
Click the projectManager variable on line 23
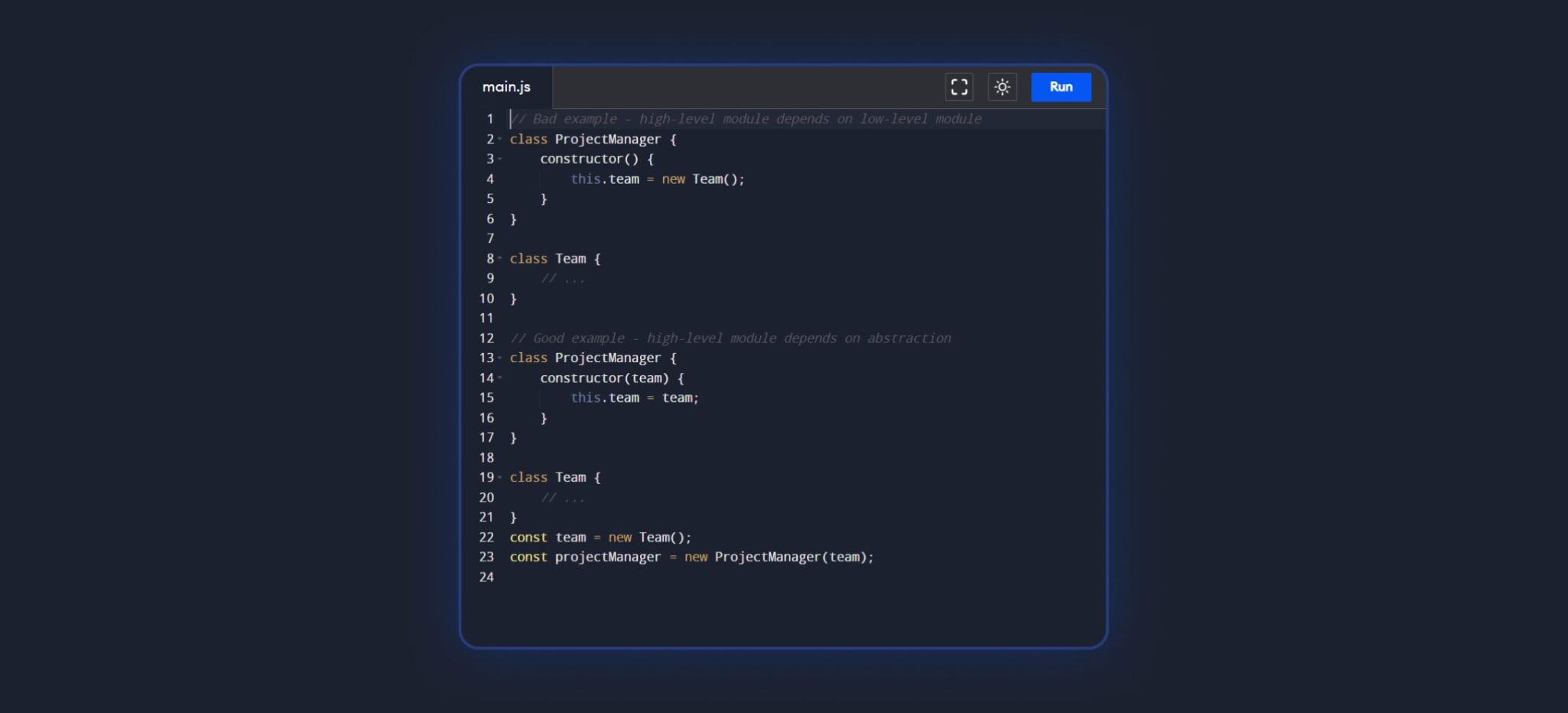[x=609, y=557]
